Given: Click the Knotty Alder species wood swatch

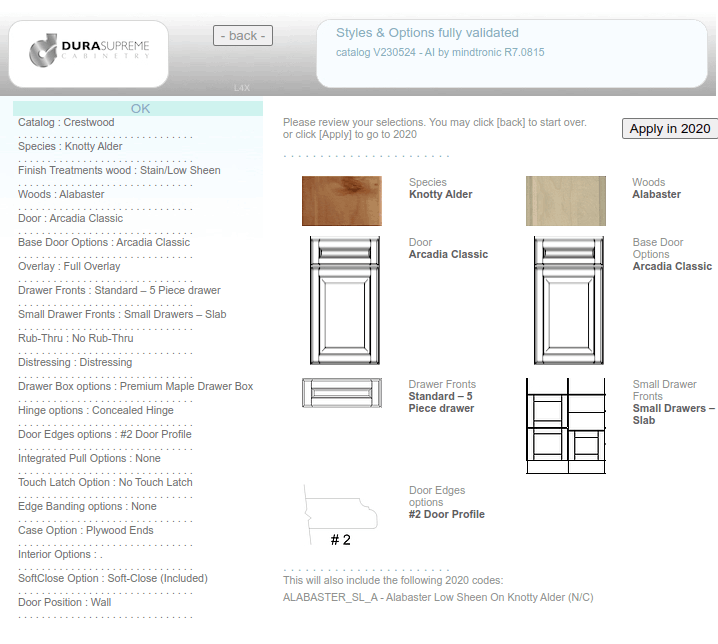Looking at the screenshot, I should point(342,201).
